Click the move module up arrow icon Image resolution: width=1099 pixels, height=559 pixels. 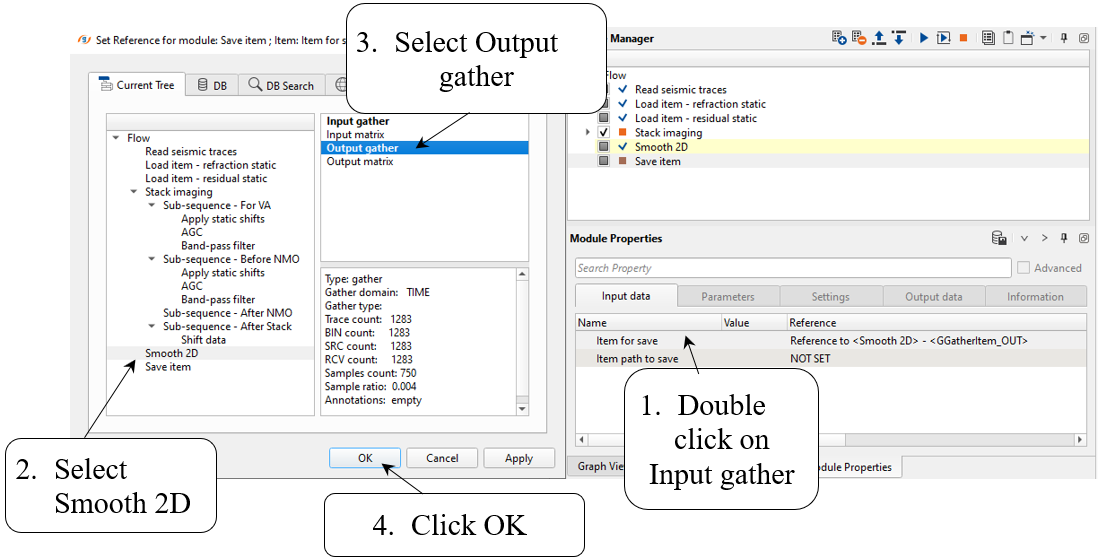(879, 38)
